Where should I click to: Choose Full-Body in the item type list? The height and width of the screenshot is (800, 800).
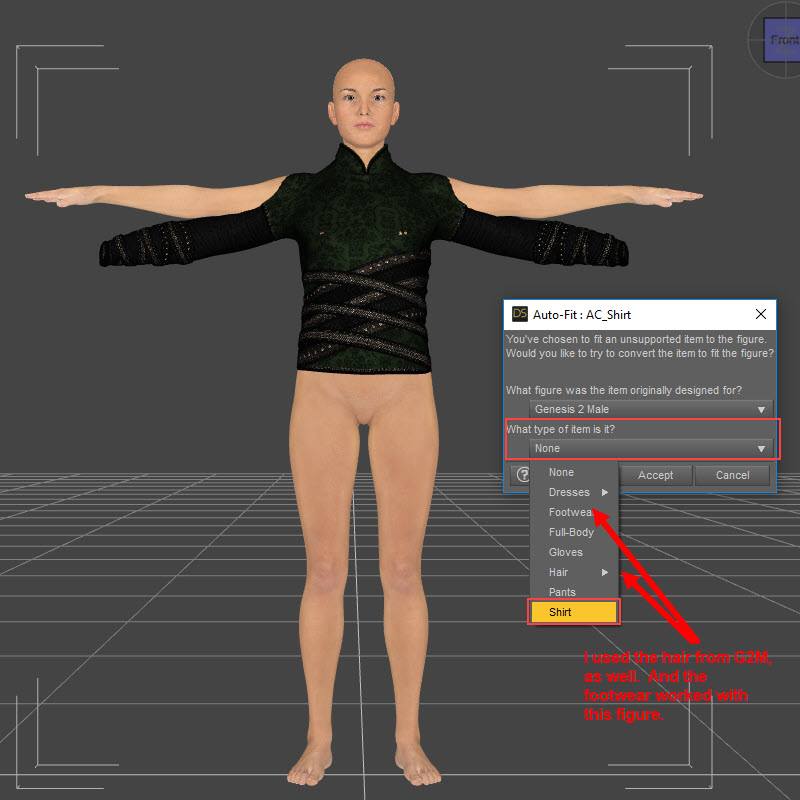[x=571, y=532]
